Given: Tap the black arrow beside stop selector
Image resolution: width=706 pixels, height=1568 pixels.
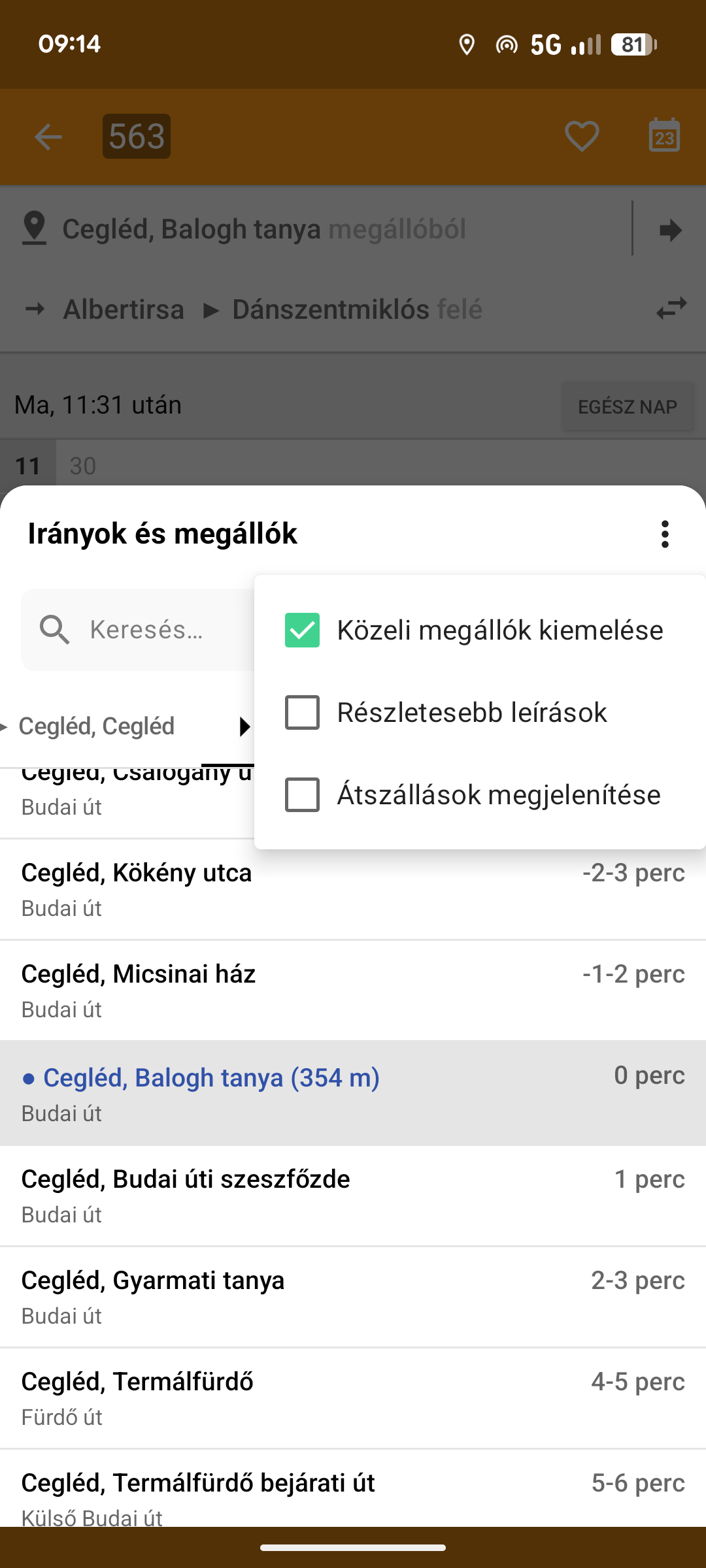Looking at the screenshot, I should tap(671, 230).
